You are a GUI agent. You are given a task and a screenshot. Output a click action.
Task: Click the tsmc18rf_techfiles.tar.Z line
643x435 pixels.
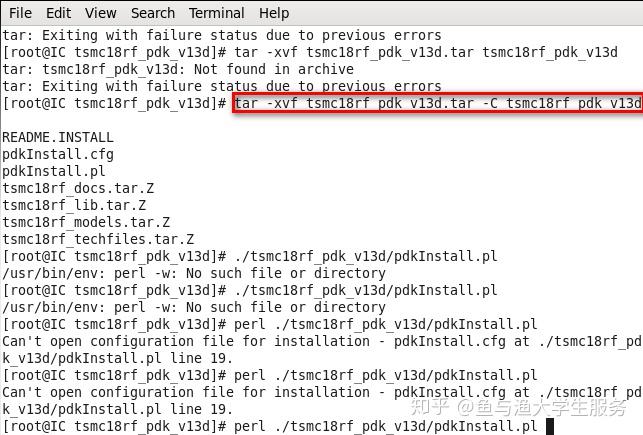(x=98, y=239)
